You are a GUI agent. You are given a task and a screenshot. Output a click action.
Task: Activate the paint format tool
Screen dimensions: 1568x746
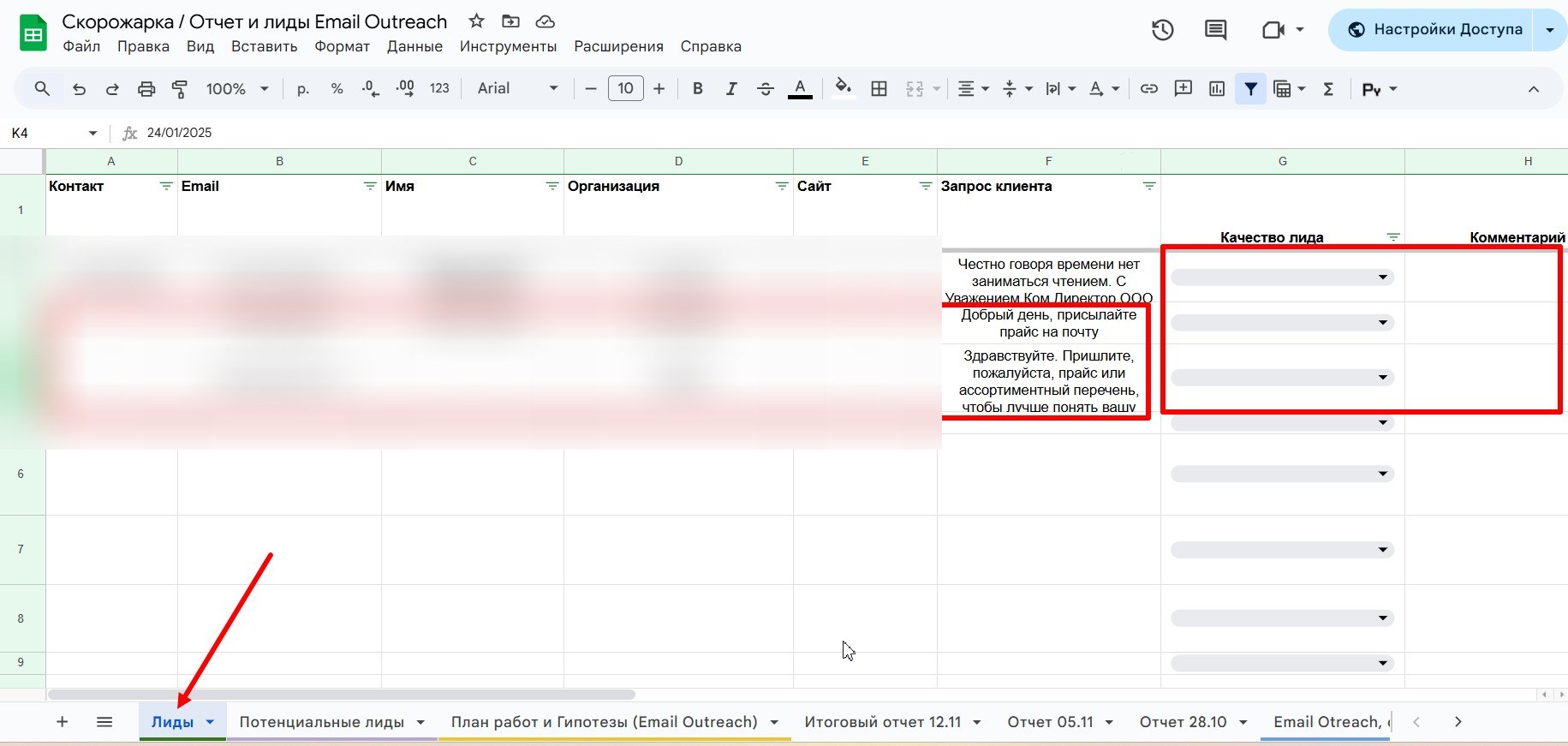point(180,89)
